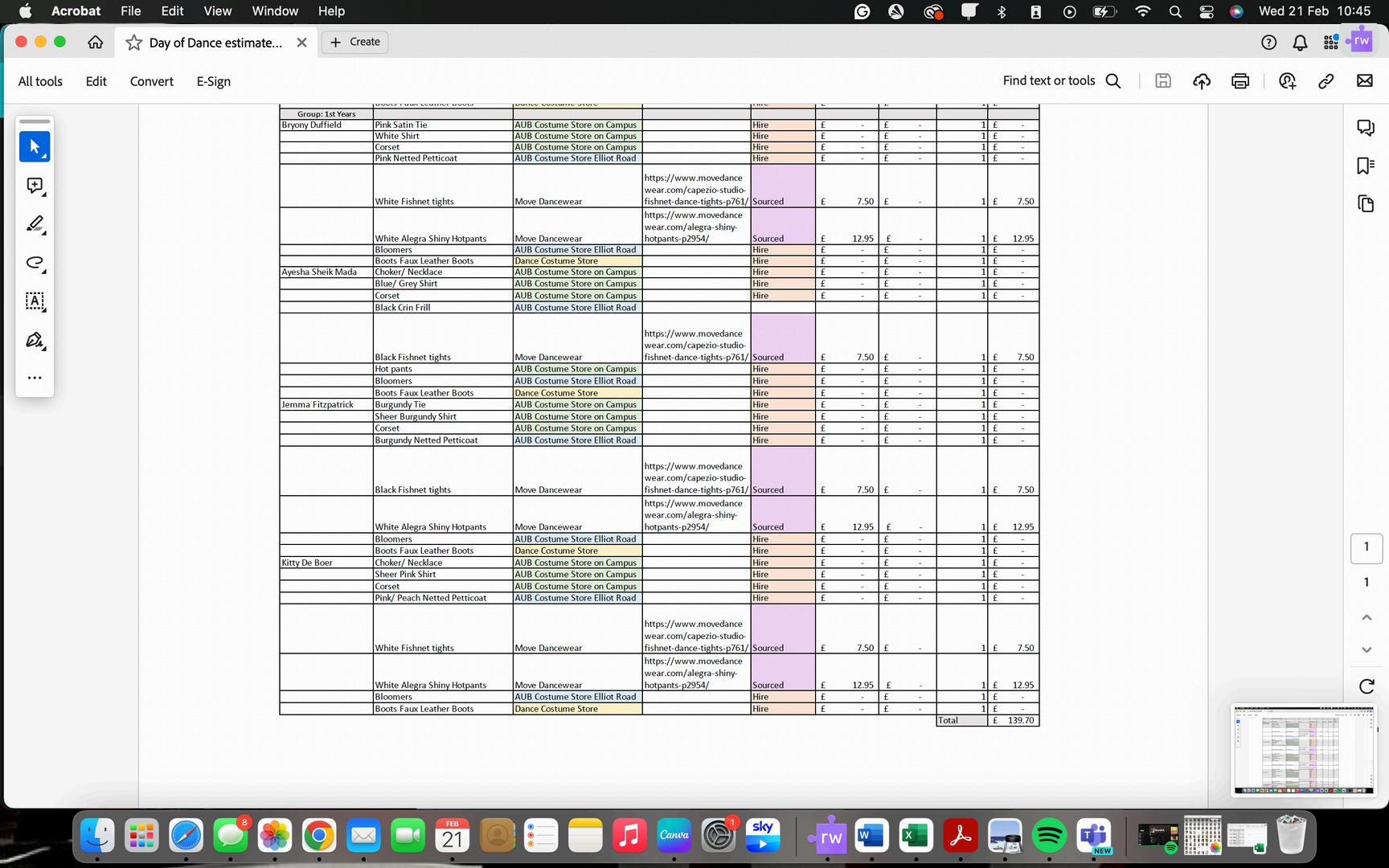This screenshot has height=868, width=1389.
Task: Open the E-Sign tools tab
Action: (x=214, y=81)
